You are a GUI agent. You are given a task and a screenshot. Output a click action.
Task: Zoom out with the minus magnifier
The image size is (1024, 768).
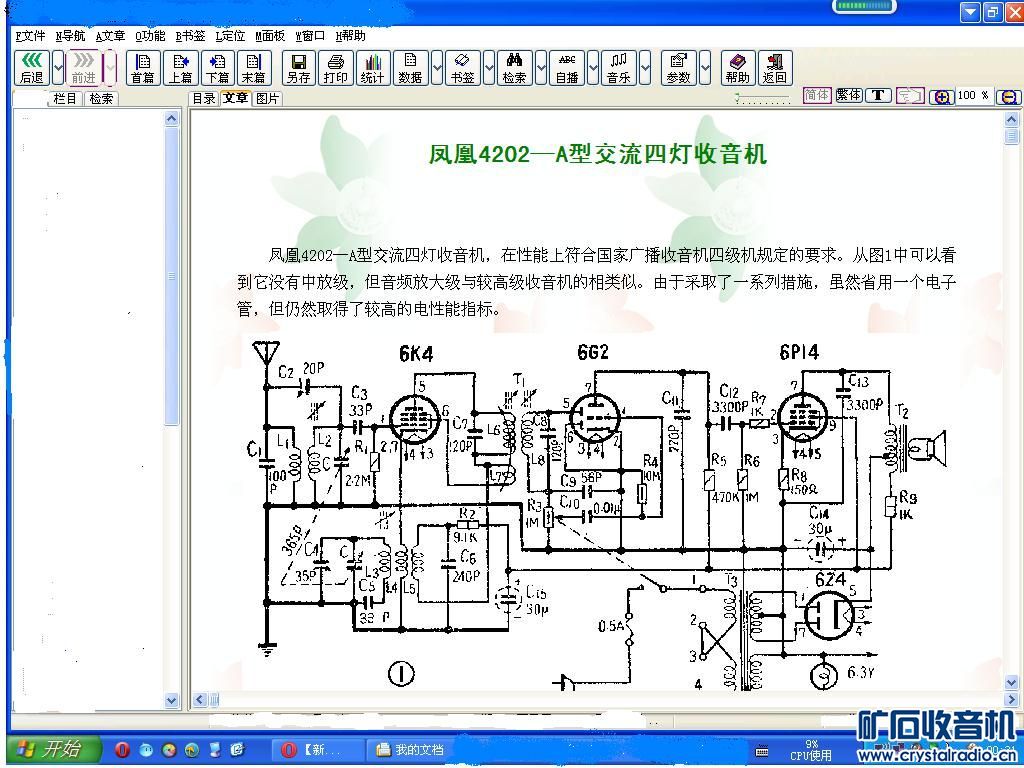1008,97
